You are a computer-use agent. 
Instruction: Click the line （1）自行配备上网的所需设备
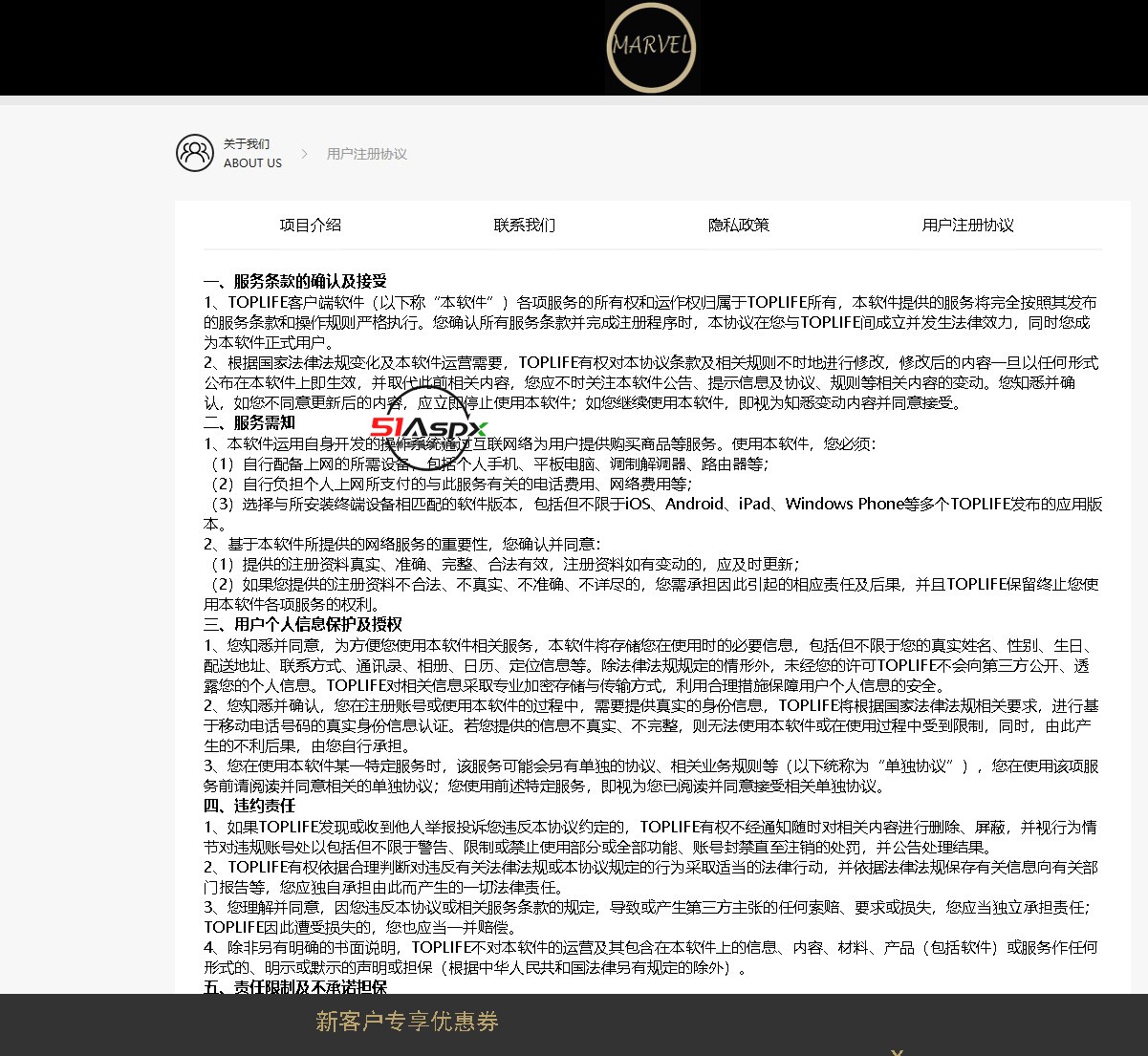[x=487, y=463]
